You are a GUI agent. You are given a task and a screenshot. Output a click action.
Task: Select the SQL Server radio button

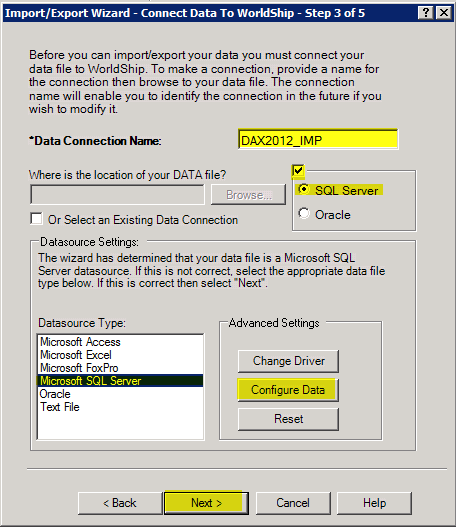304,190
